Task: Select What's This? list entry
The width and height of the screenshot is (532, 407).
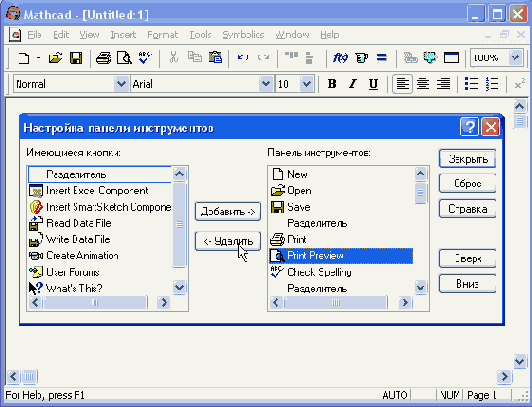Action: click(x=100, y=288)
